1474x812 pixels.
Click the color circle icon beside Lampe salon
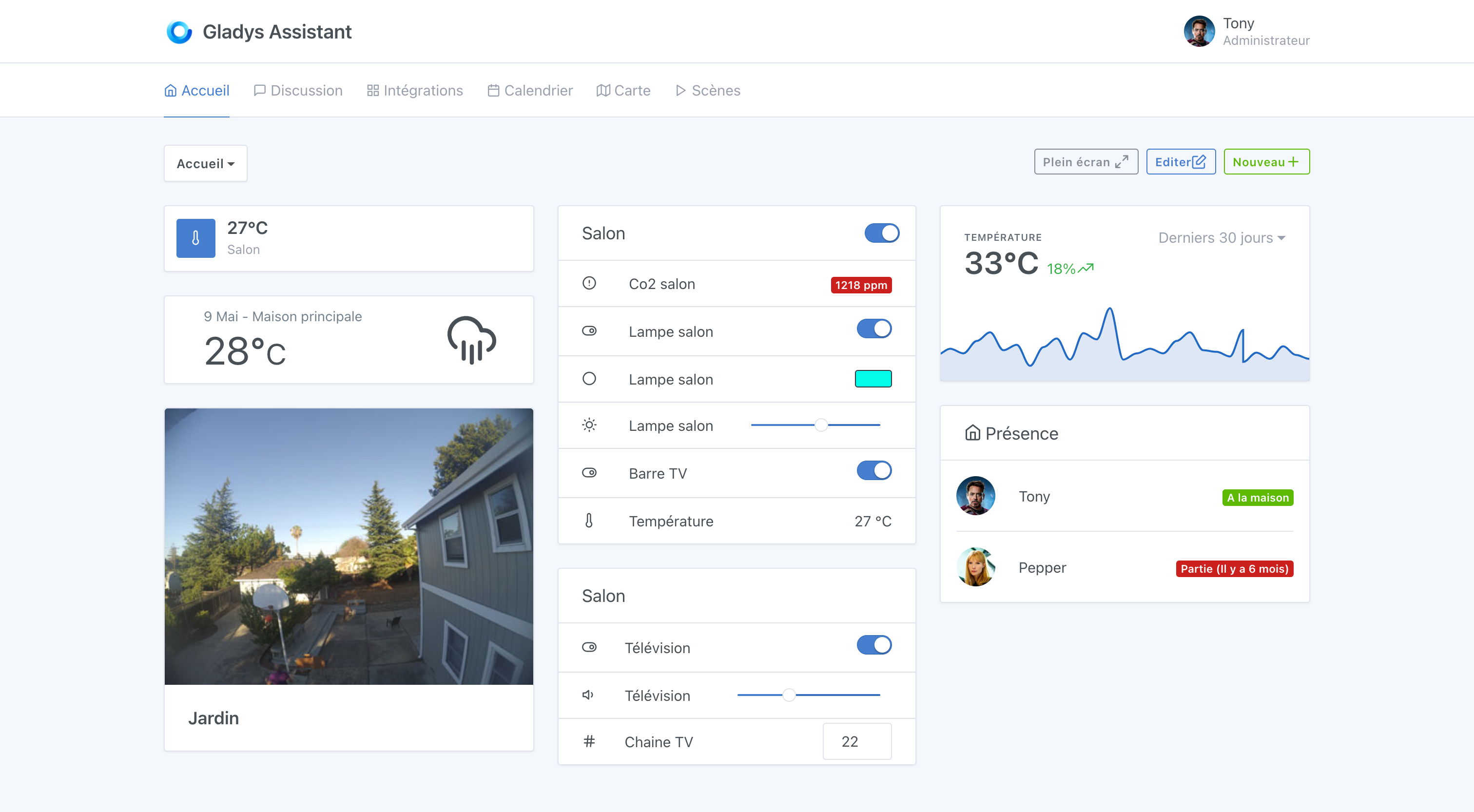[x=589, y=379]
